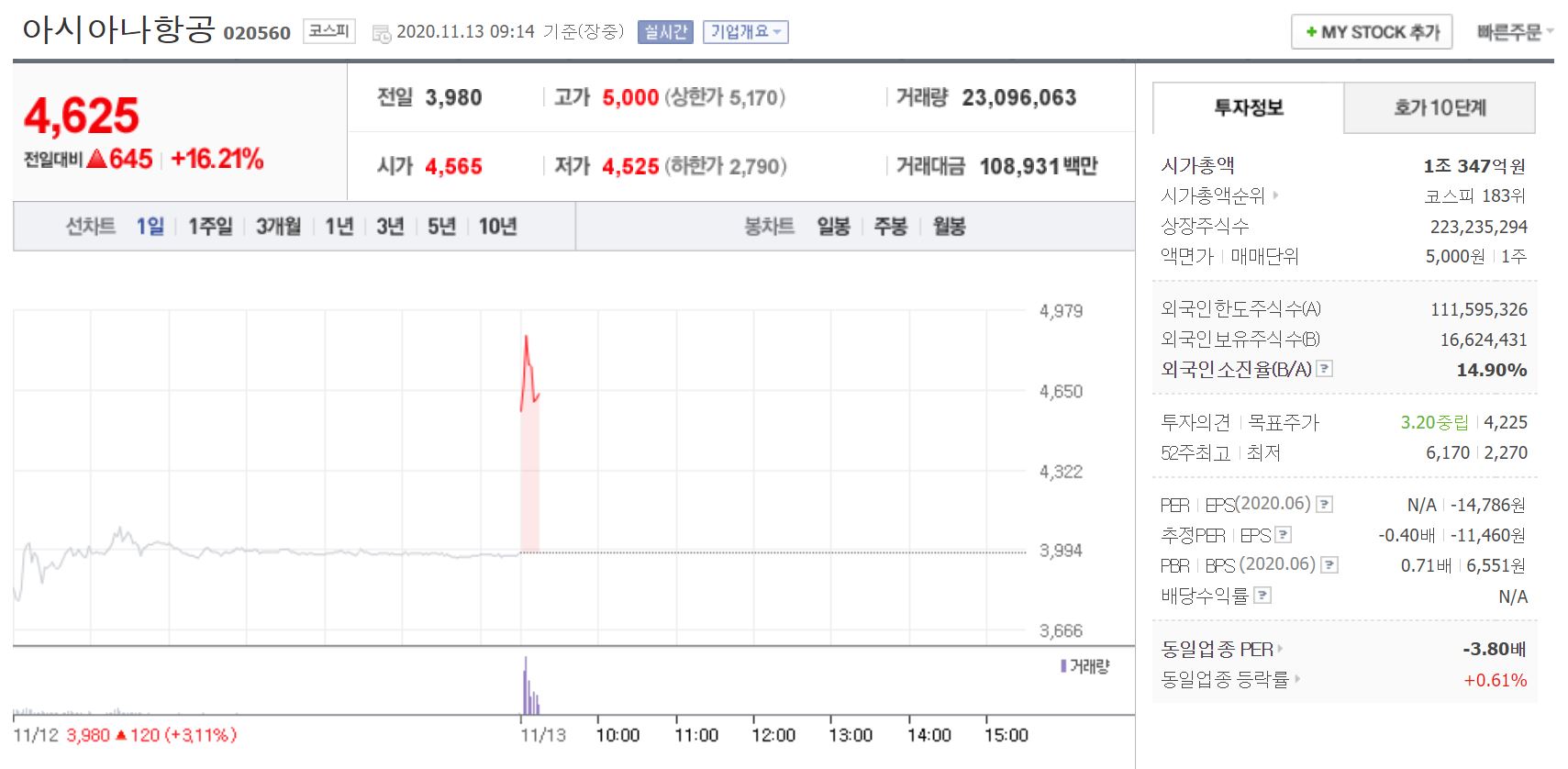Select the 5년 line chart period
Image resolution: width=1568 pixels, height=769 pixels.
tap(441, 226)
